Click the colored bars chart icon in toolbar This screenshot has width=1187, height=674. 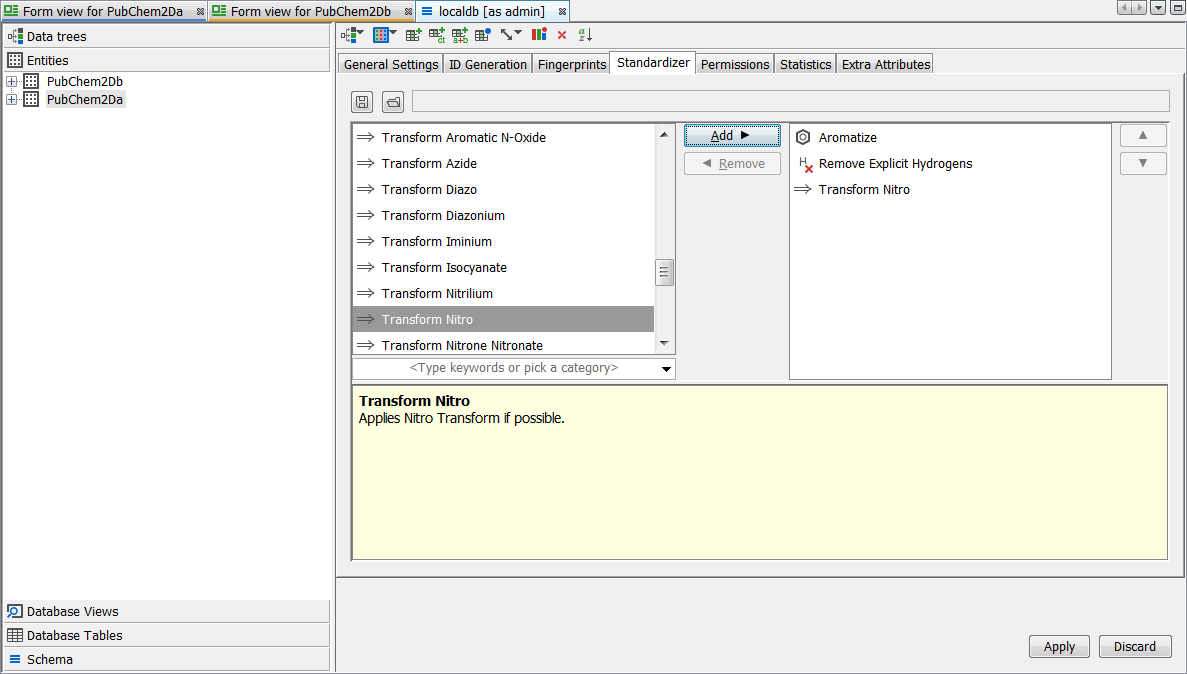click(x=539, y=35)
